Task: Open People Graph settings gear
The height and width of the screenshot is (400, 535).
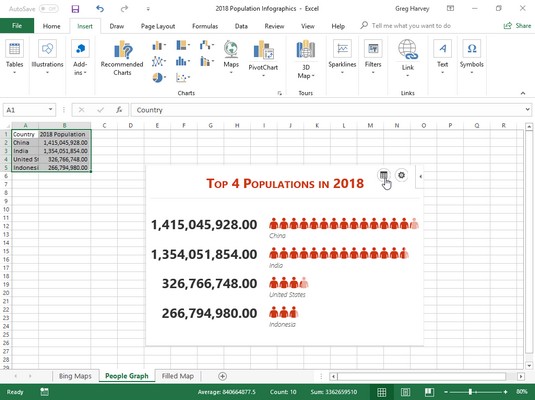Action: tap(402, 175)
